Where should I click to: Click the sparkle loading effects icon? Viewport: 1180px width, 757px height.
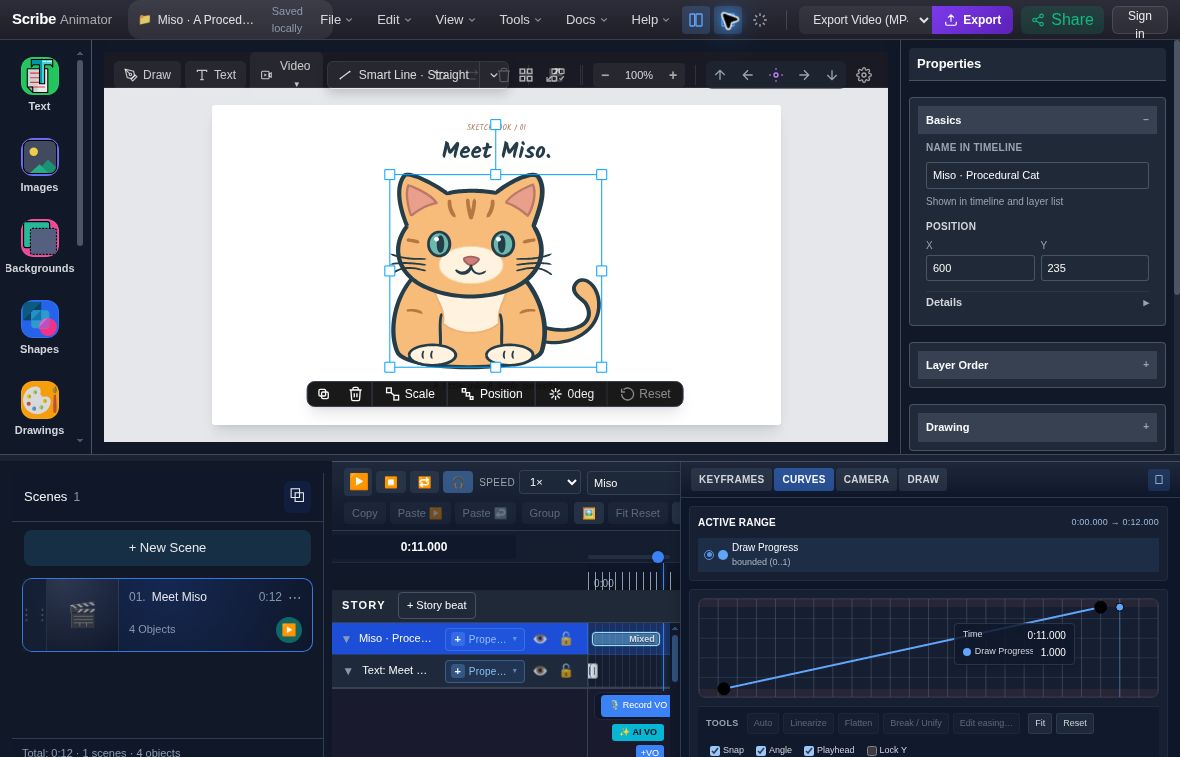(760, 20)
